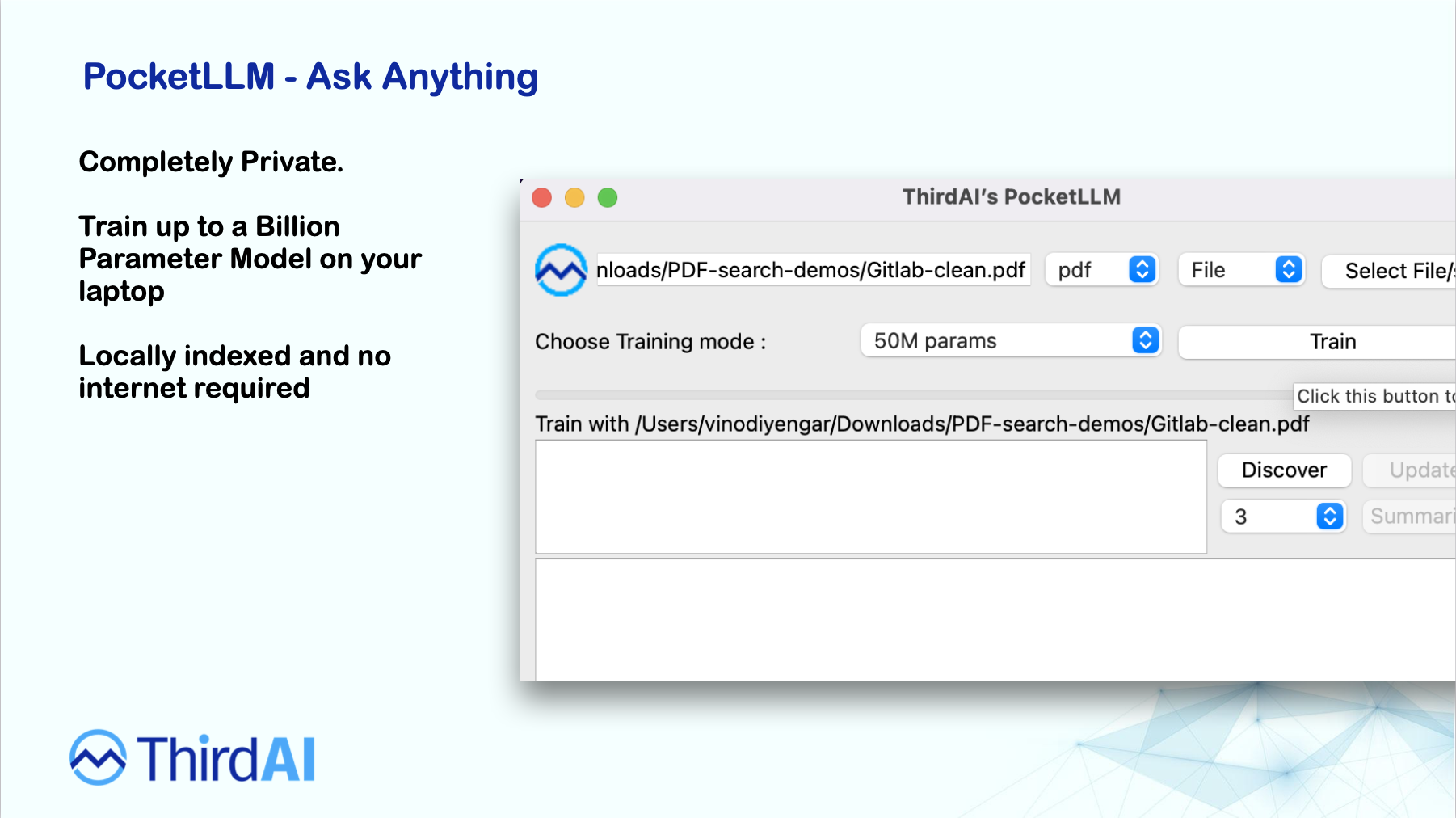Click the PocketLLM logo icon beside the file path

[x=561, y=270]
